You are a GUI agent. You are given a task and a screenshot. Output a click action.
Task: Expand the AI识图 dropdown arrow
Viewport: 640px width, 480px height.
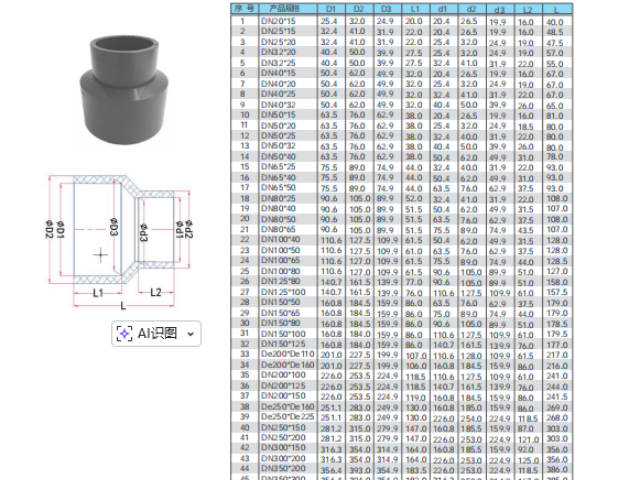click(x=191, y=333)
